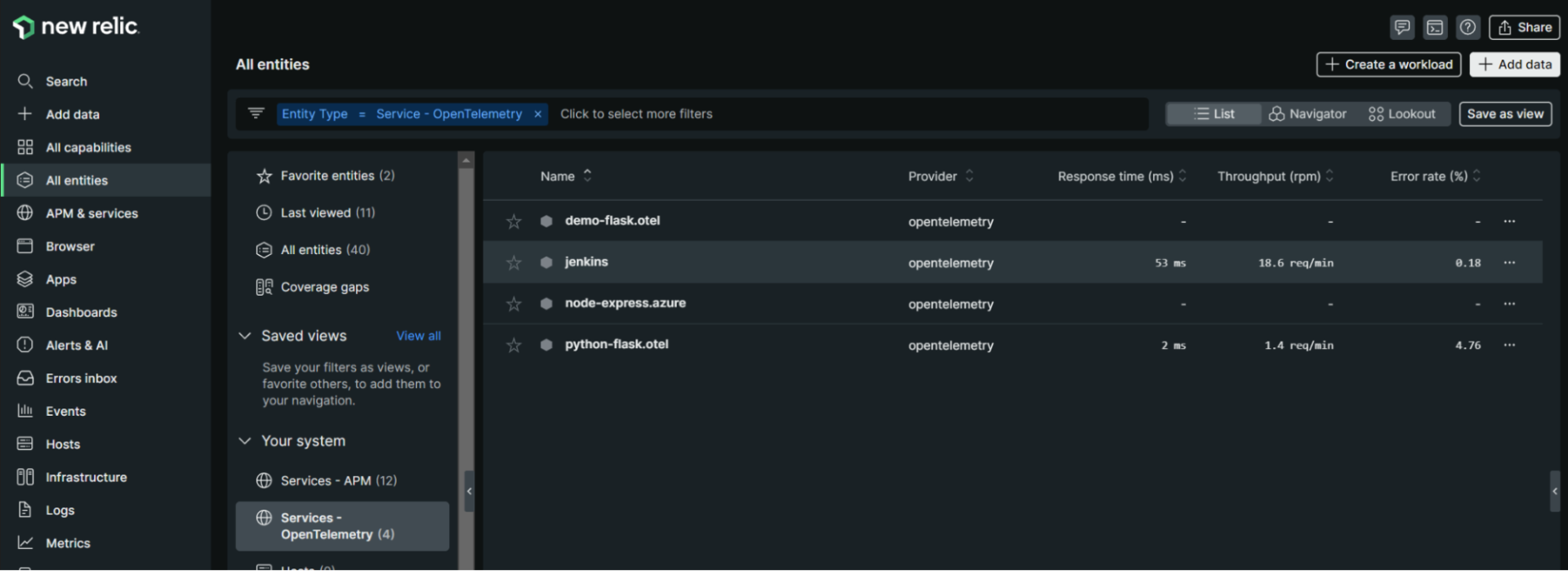Select Services - OpenTelemetry (4)
Screen dimensions: 1568x571
pyautogui.click(x=342, y=526)
